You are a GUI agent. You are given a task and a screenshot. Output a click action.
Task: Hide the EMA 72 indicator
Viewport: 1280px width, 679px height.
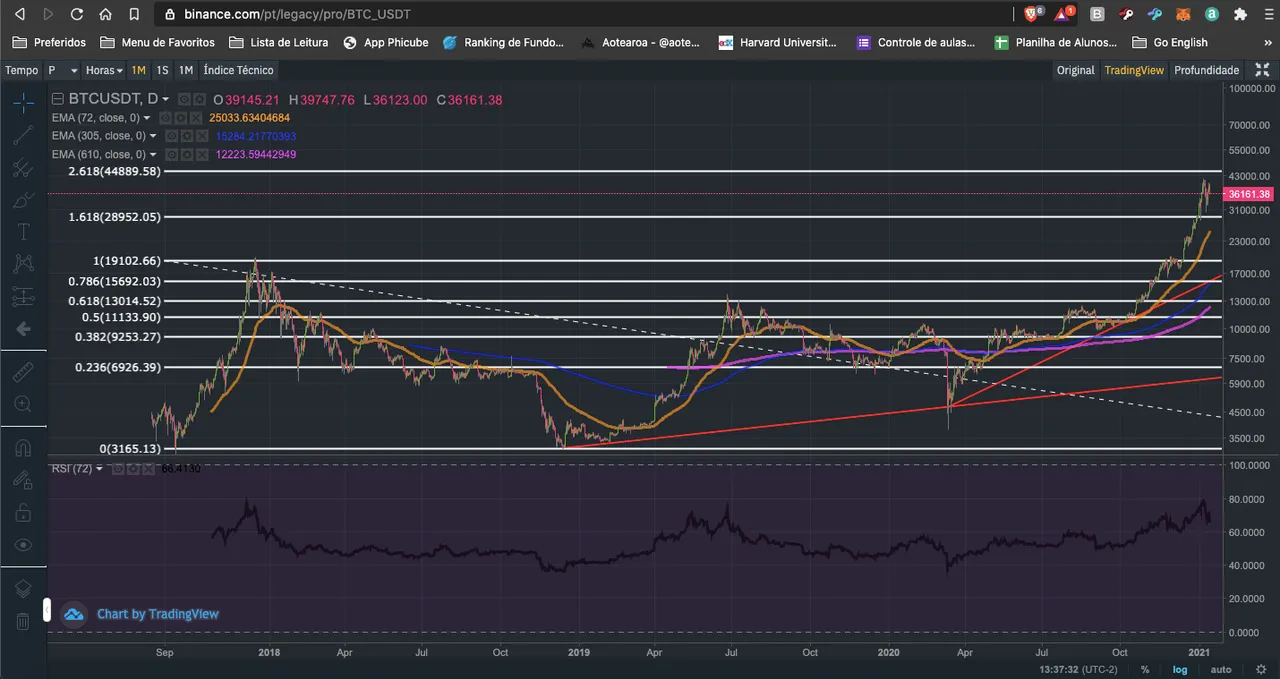(x=166, y=118)
